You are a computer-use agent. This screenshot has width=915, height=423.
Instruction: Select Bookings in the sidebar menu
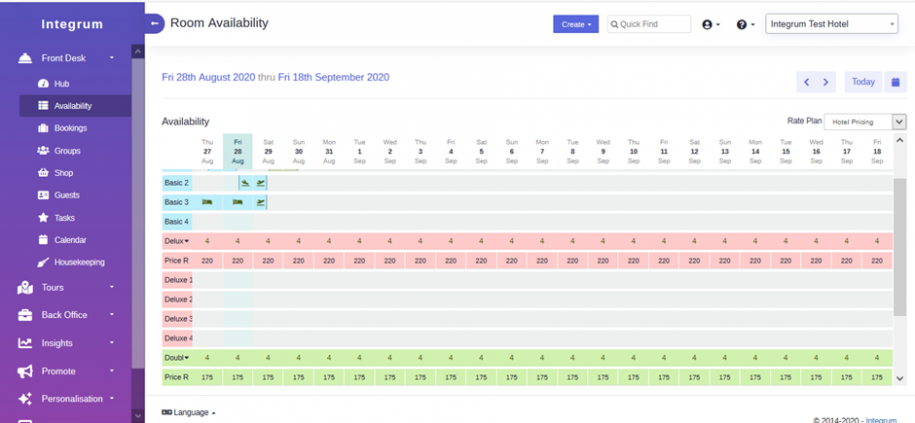point(70,128)
